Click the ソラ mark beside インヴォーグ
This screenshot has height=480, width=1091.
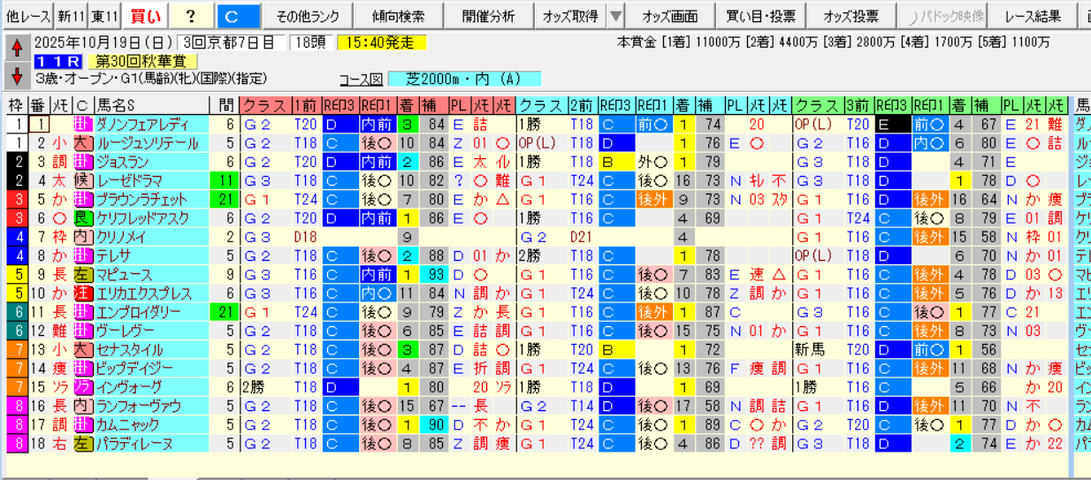point(82,387)
